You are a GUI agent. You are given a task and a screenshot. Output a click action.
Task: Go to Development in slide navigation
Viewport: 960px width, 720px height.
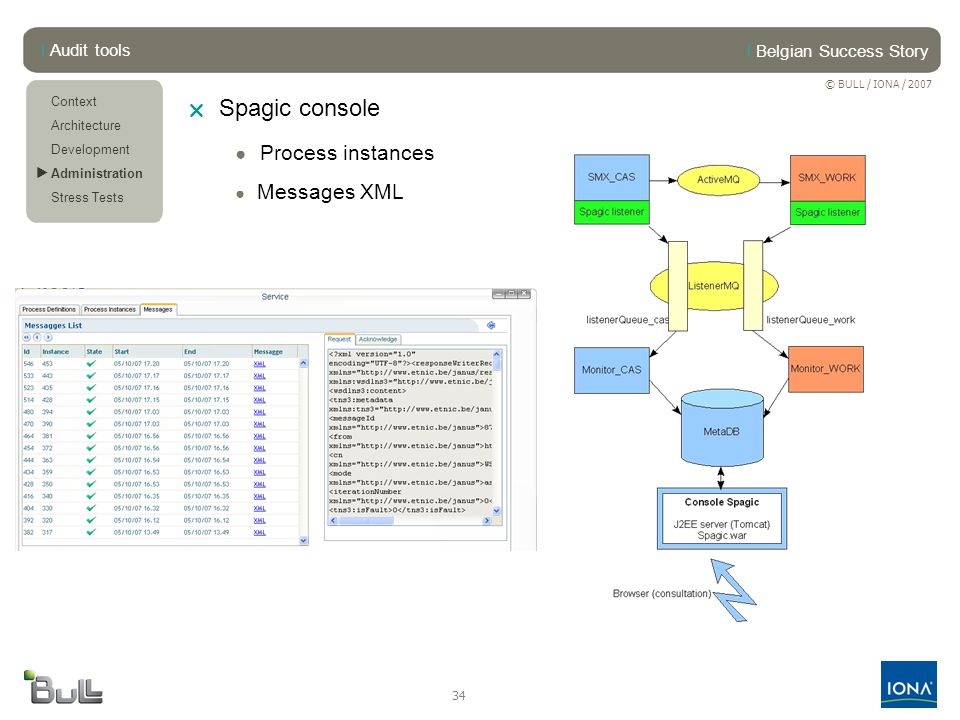click(90, 149)
